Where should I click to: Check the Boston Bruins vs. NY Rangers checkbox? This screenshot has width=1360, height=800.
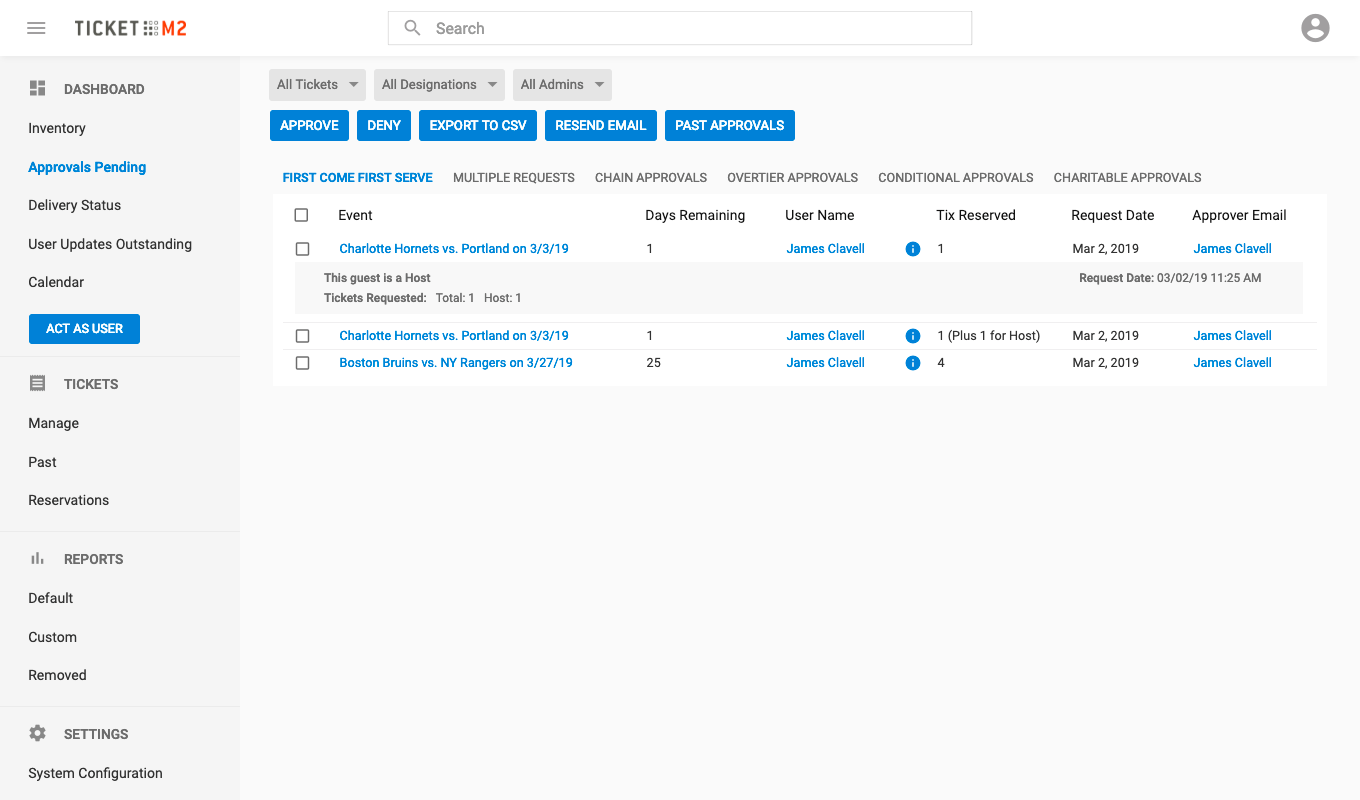[x=302, y=363]
